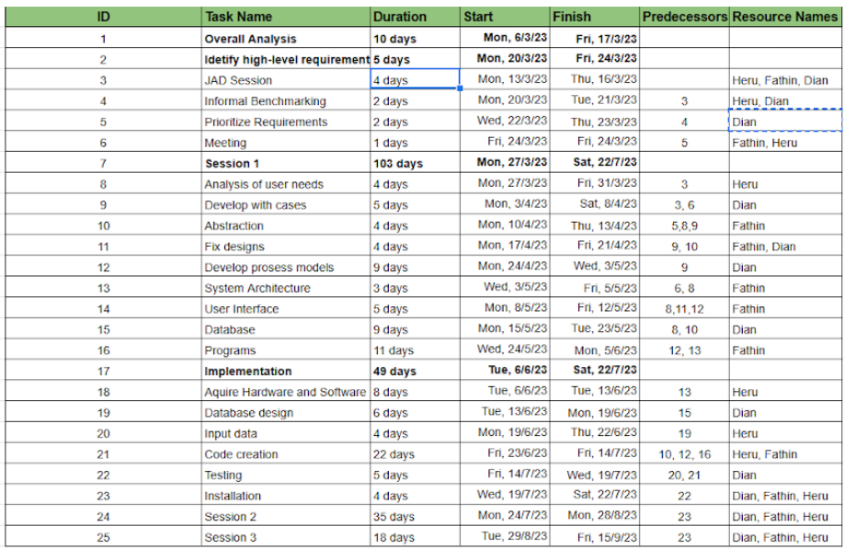Click start date 'Tue, 29/8/23'
844x548 pixels.
[505, 537]
